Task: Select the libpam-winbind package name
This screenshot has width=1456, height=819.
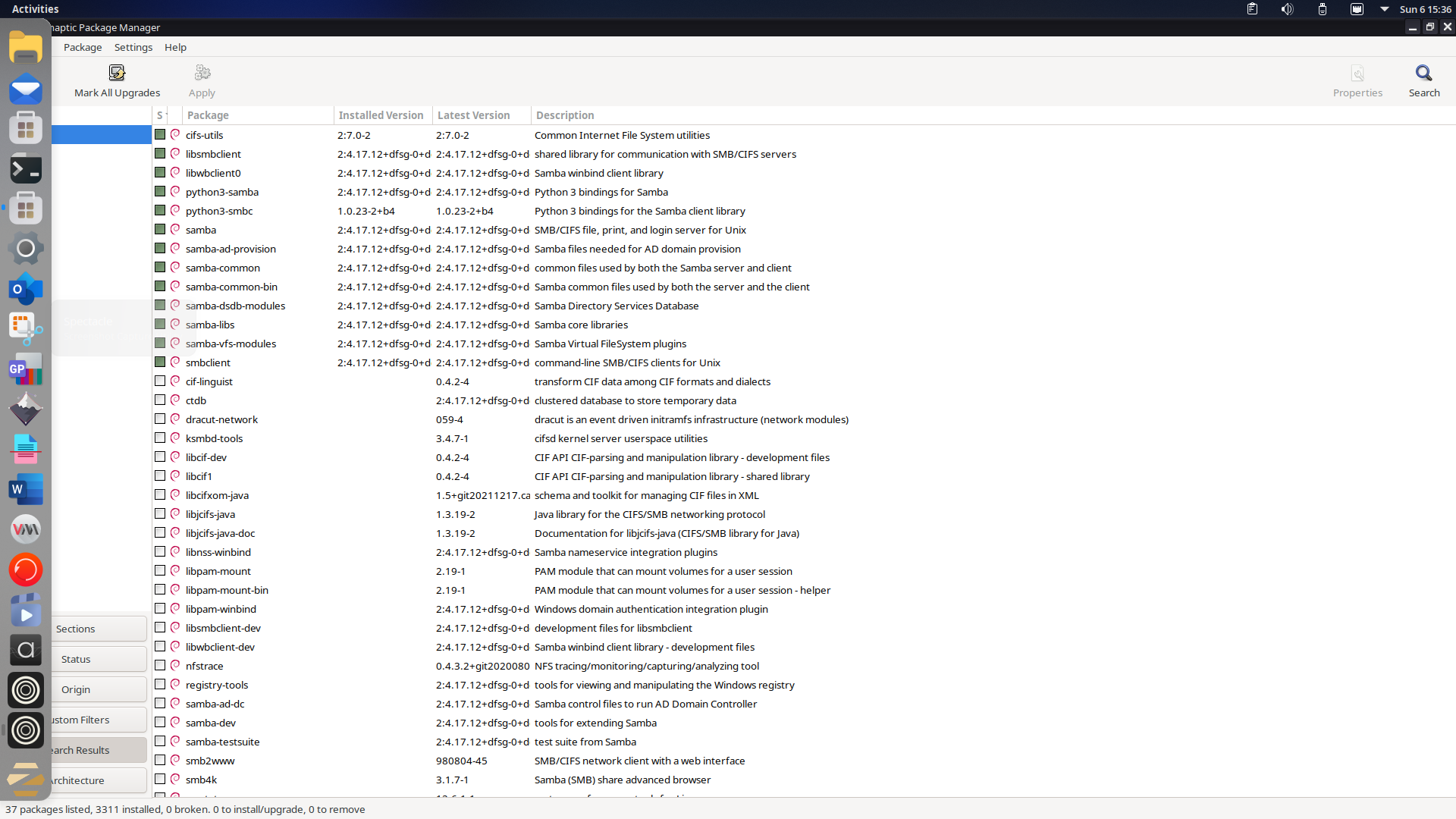Action: click(x=221, y=609)
